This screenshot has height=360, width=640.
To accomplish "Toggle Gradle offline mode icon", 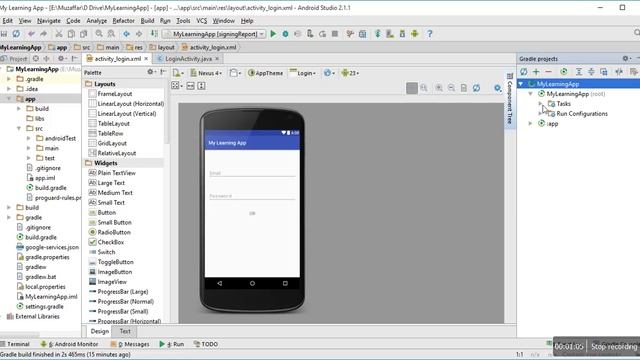I will coord(619,72).
